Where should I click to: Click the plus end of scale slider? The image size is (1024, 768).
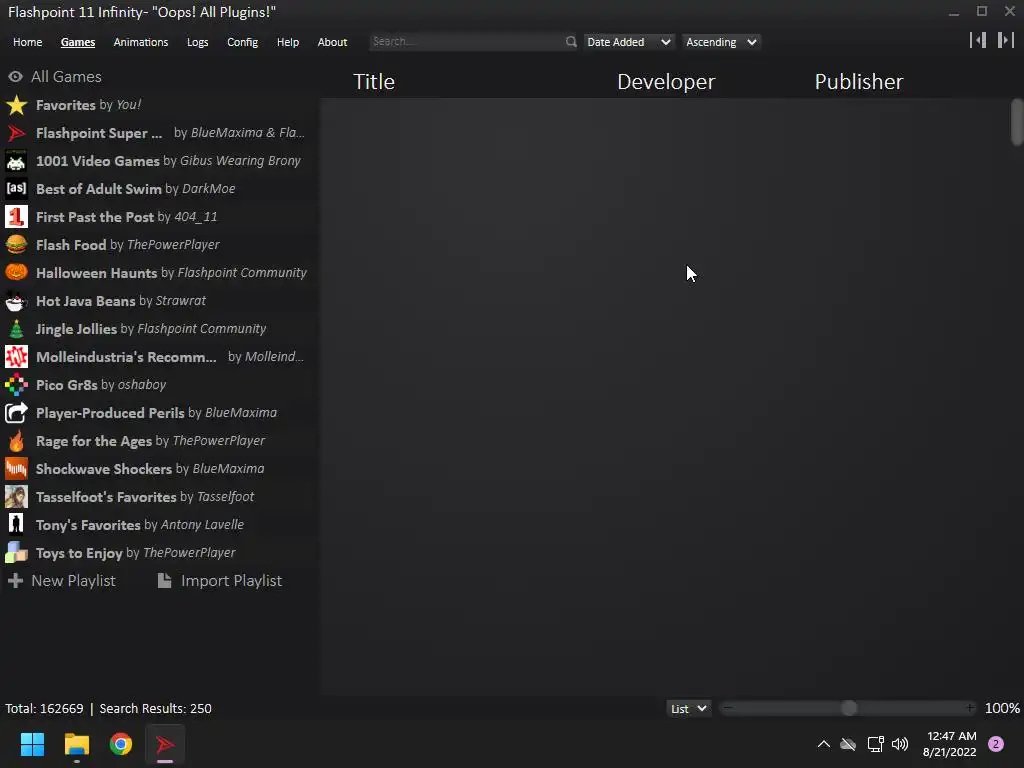(x=970, y=708)
